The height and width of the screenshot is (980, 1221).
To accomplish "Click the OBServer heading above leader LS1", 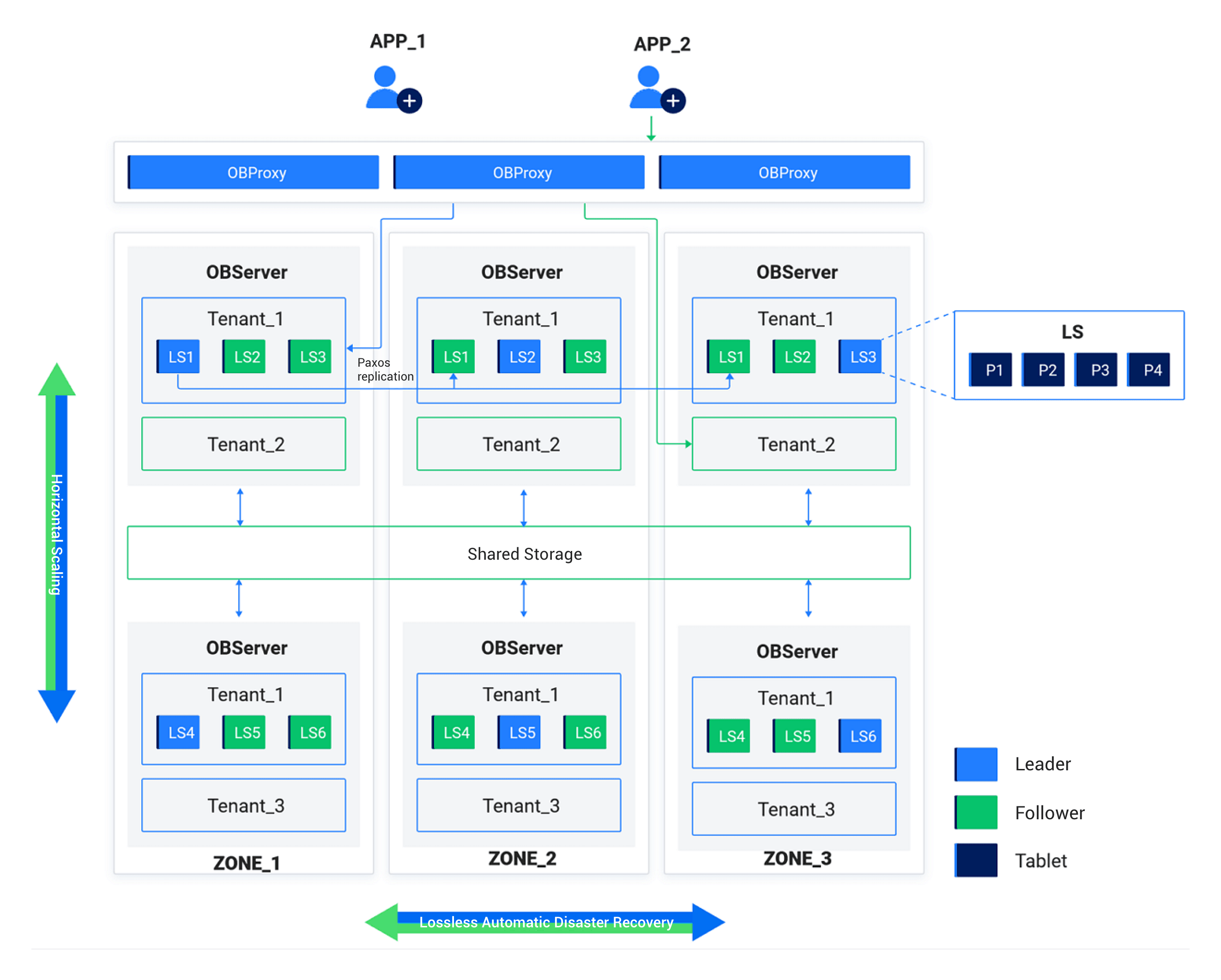I will pos(246,272).
